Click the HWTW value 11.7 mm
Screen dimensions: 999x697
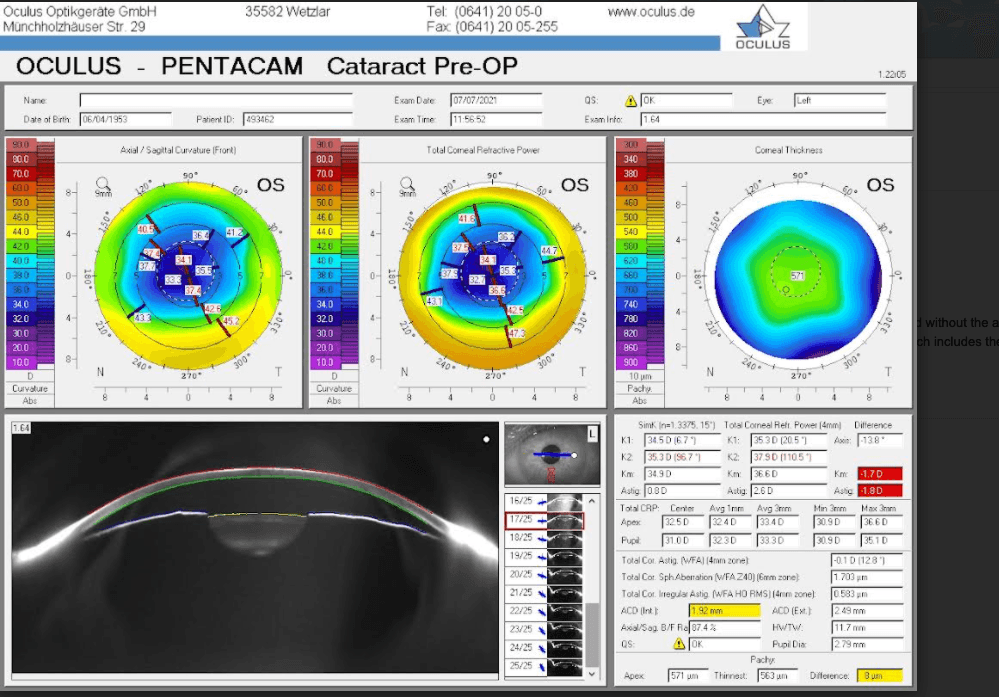coord(867,628)
